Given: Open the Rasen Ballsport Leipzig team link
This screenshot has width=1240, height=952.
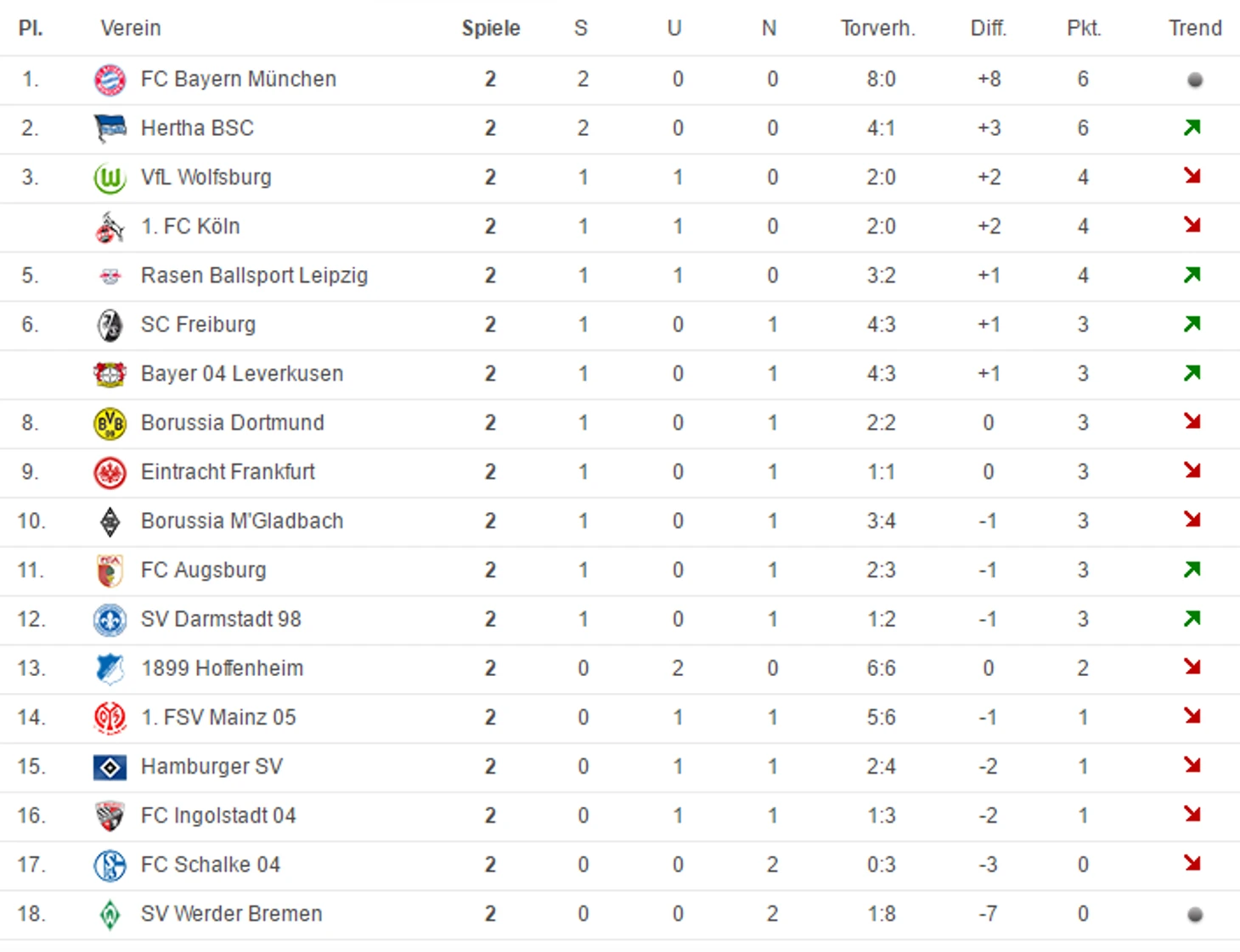Looking at the screenshot, I should coord(254,276).
